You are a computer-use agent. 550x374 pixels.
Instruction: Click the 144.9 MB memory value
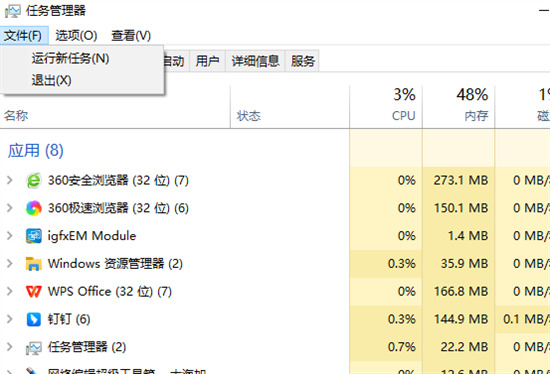point(461,319)
